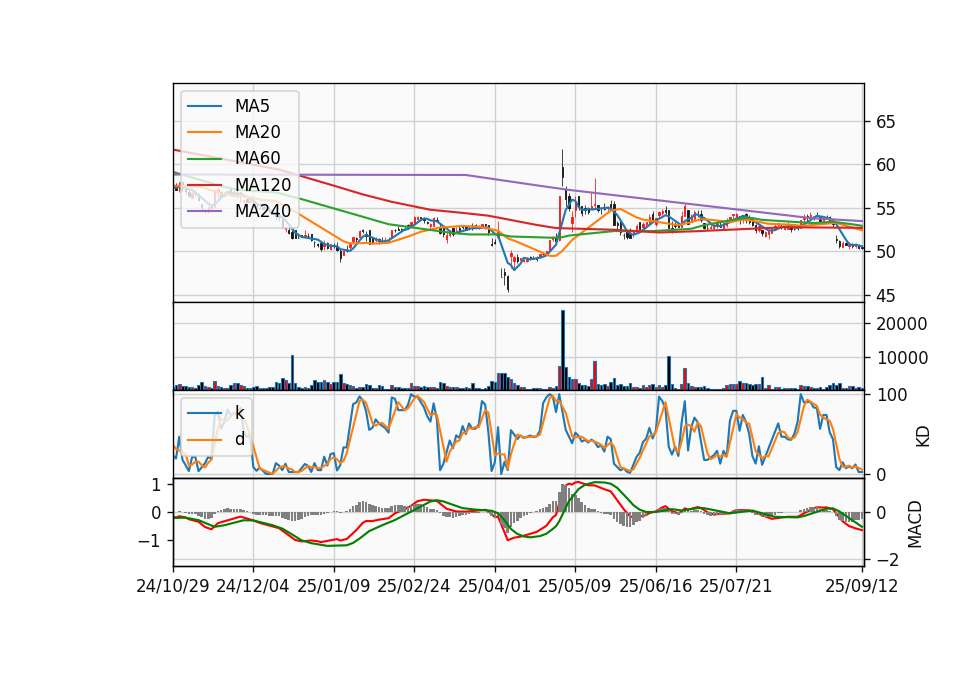This screenshot has width=960, height=690.
Task: Click the tallest volume bar spike
Action: (563, 350)
